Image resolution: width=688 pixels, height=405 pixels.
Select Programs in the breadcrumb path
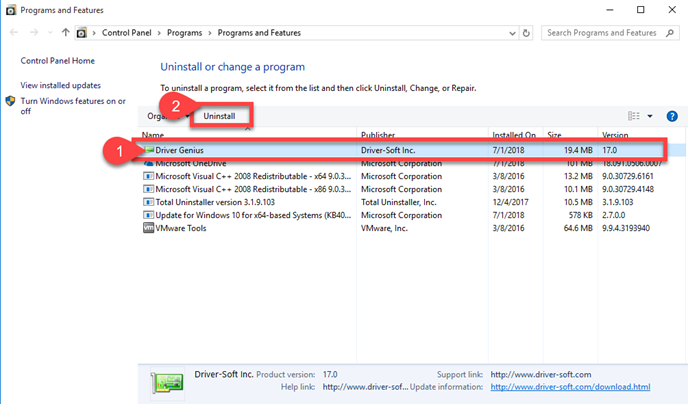pyautogui.click(x=184, y=33)
